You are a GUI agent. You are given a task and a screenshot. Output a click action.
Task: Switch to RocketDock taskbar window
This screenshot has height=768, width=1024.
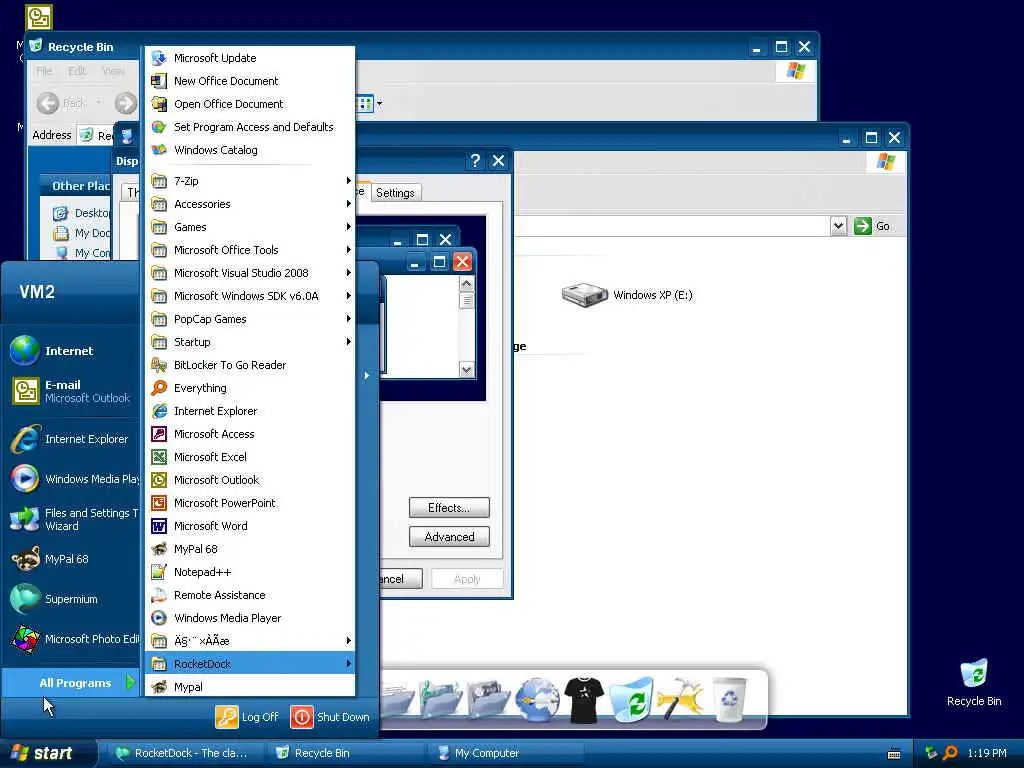(x=185, y=753)
